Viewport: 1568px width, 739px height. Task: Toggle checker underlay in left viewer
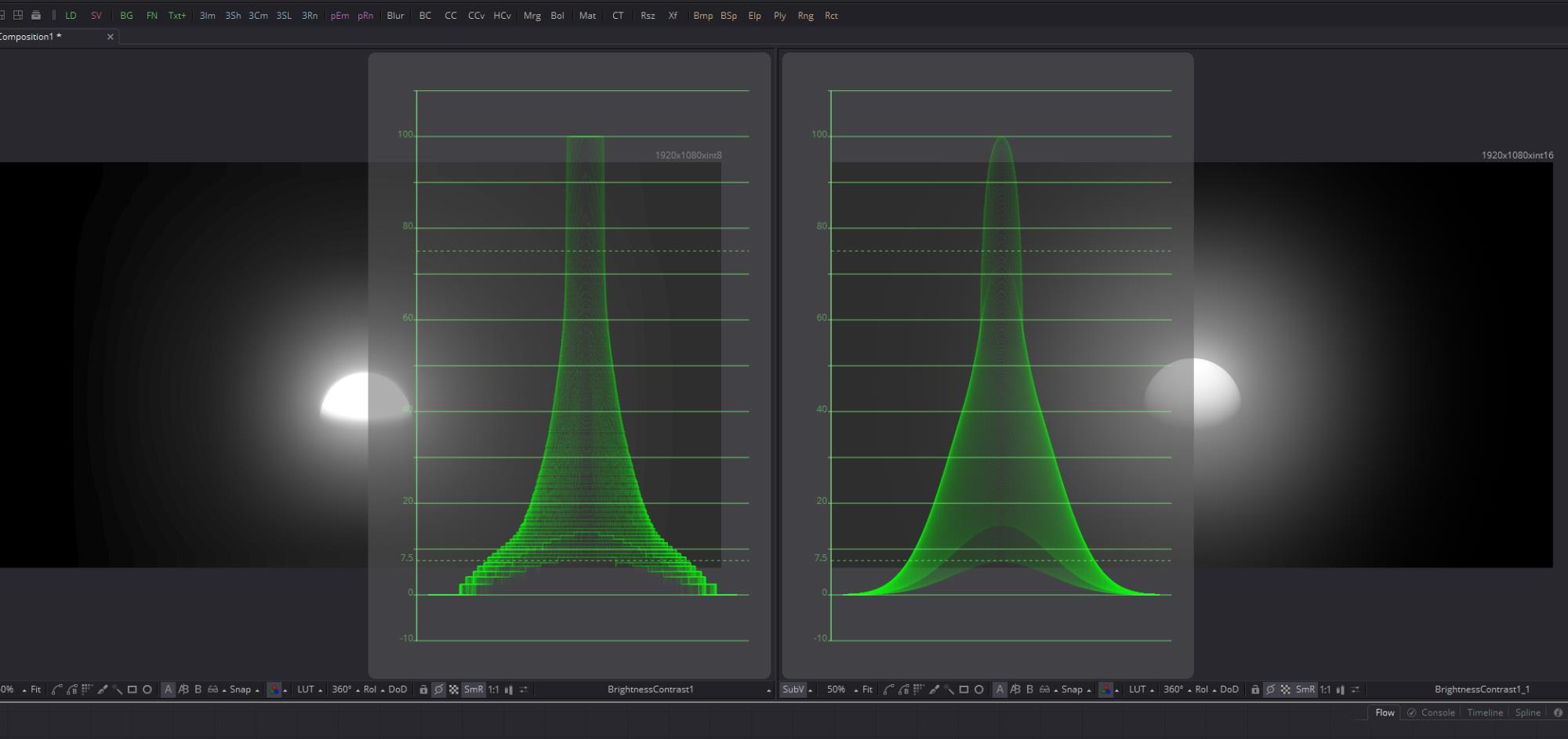(x=454, y=690)
